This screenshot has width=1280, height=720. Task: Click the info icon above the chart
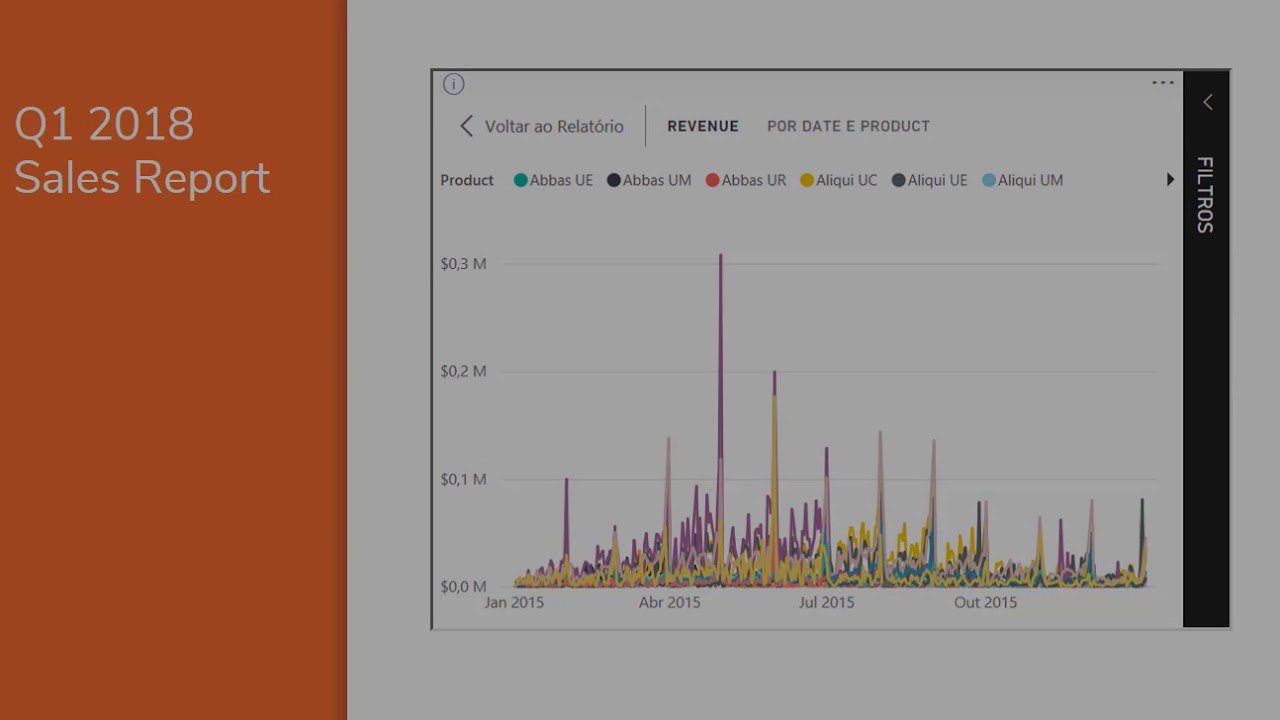click(453, 84)
